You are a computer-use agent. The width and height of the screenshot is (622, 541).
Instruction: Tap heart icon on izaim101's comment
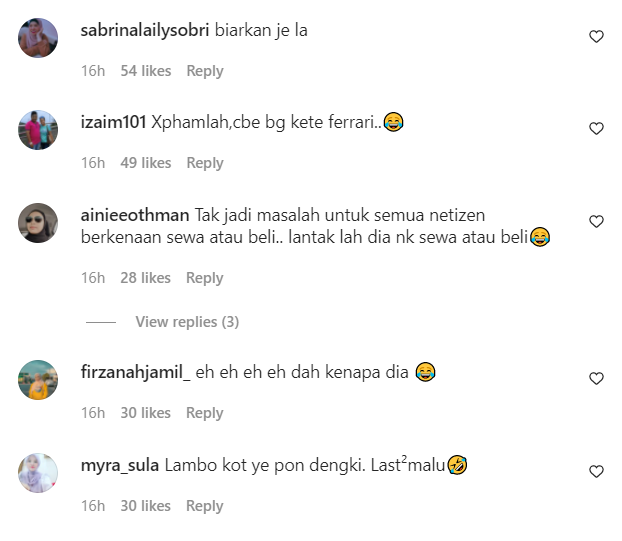(x=596, y=129)
